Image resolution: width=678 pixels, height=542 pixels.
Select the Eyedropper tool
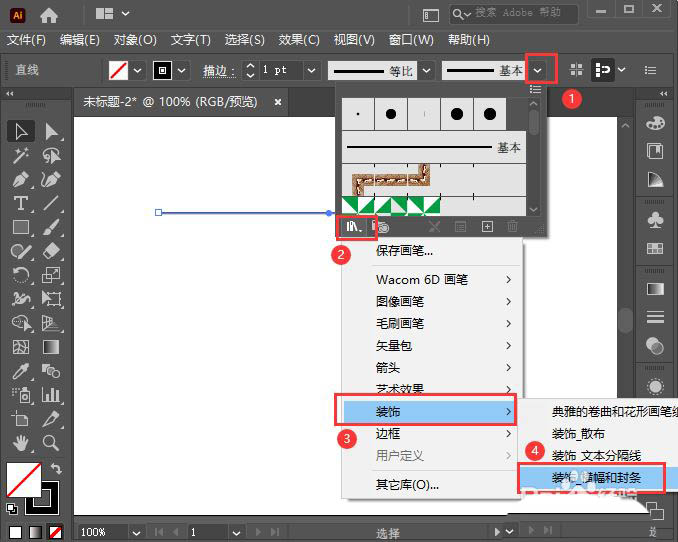click(x=21, y=371)
